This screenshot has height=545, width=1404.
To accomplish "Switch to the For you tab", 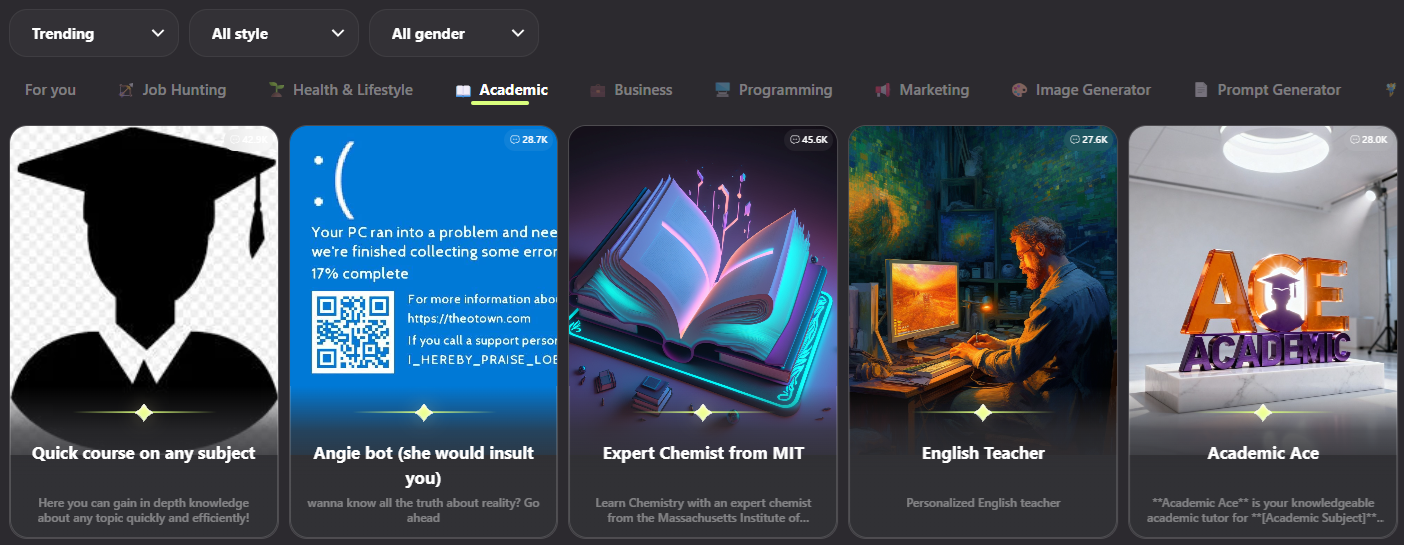I will [x=50, y=90].
